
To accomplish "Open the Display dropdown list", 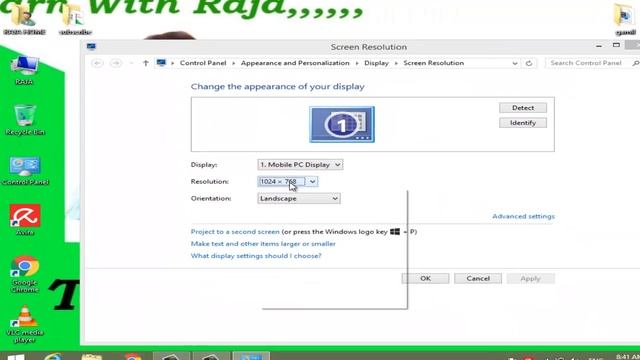I will coord(300,164).
